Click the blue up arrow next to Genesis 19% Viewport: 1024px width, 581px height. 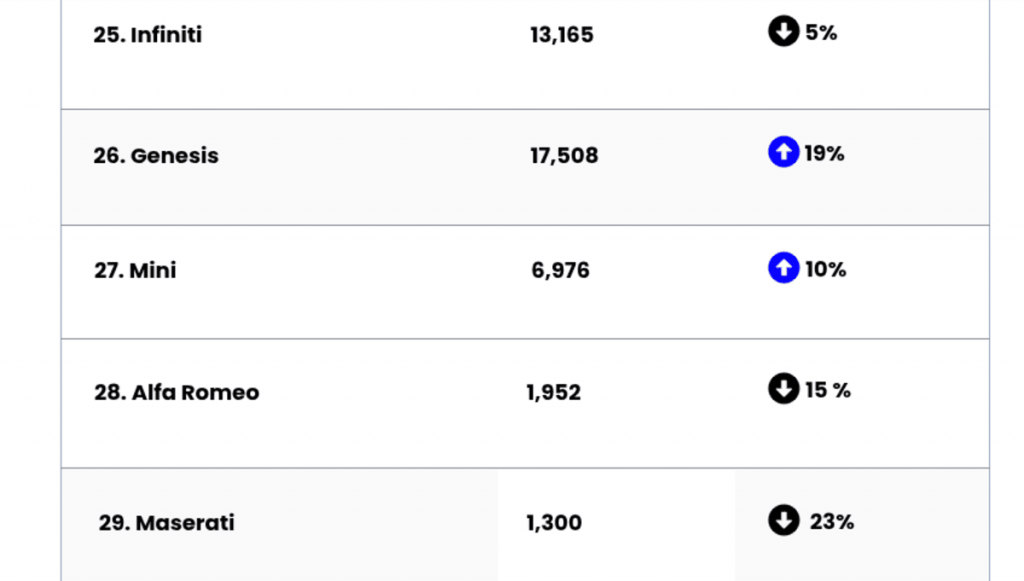783,153
